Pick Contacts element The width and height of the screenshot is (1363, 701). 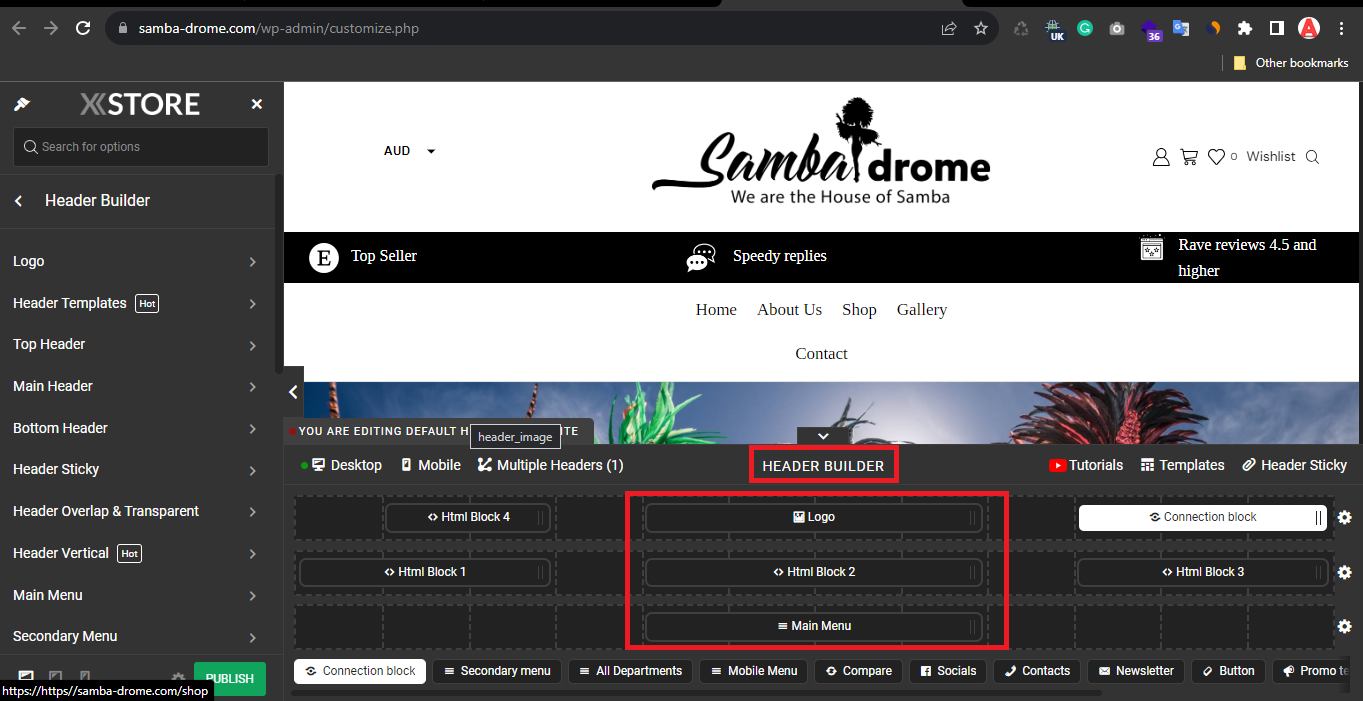click(x=1037, y=671)
